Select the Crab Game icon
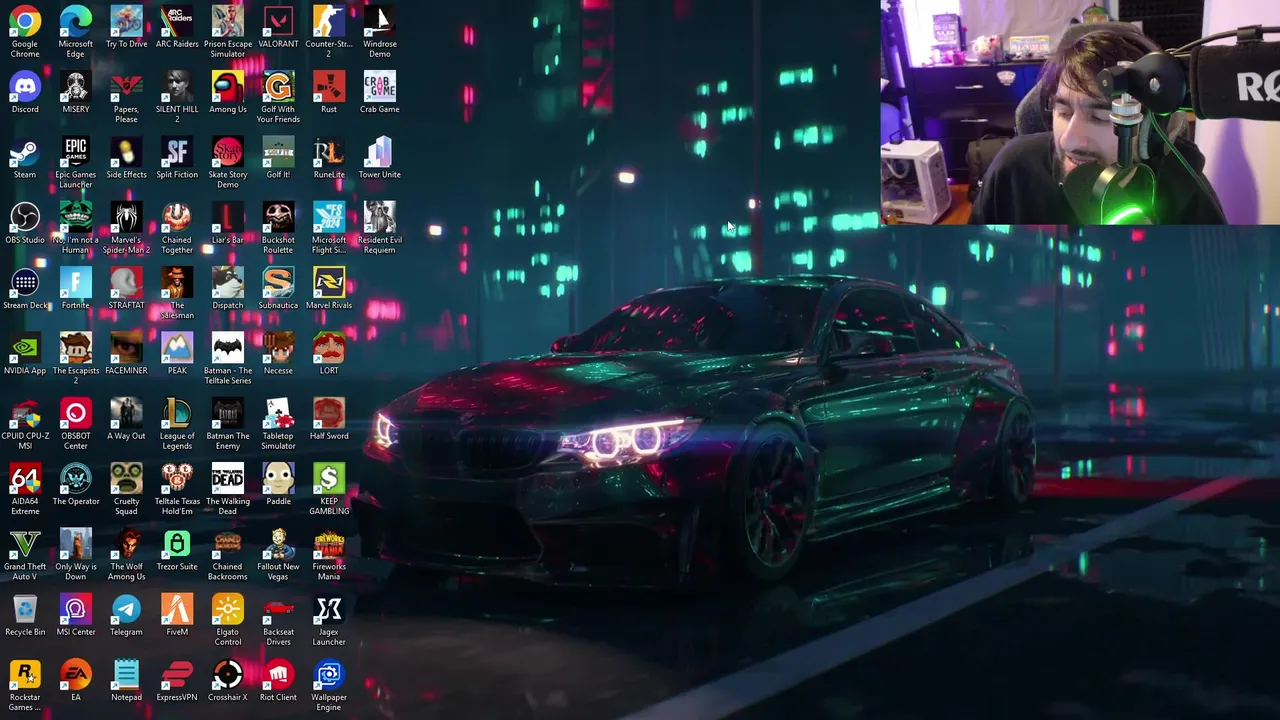This screenshot has width=1280, height=720. tap(380, 86)
